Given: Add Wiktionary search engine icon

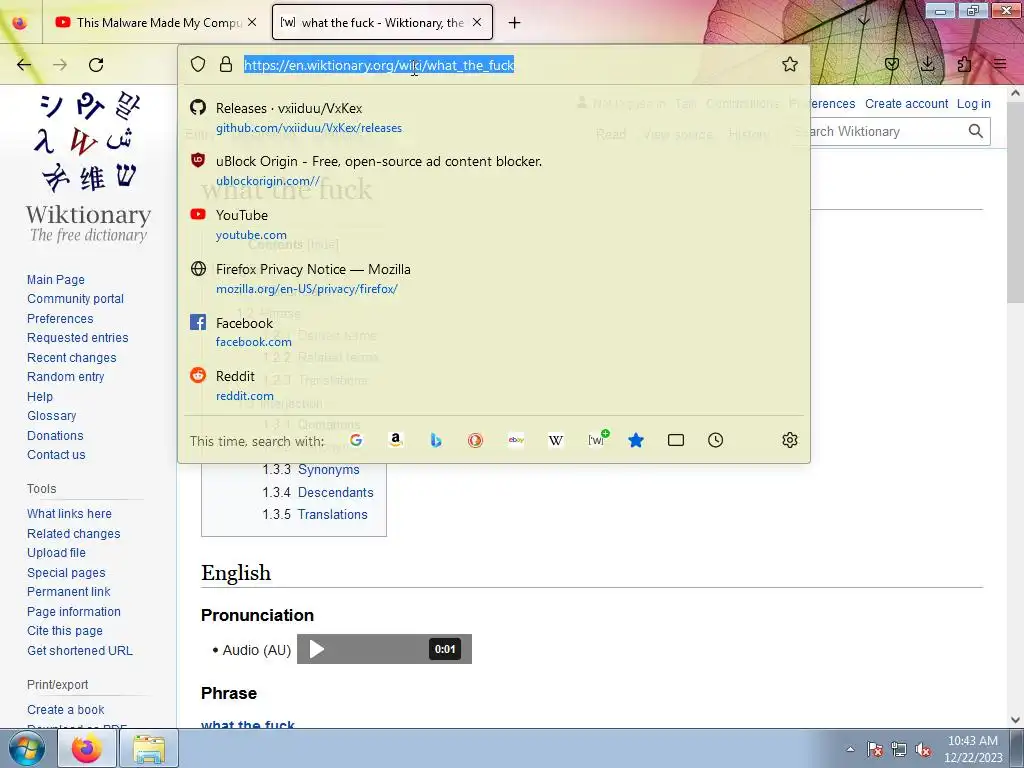Looking at the screenshot, I should tap(598, 439).
